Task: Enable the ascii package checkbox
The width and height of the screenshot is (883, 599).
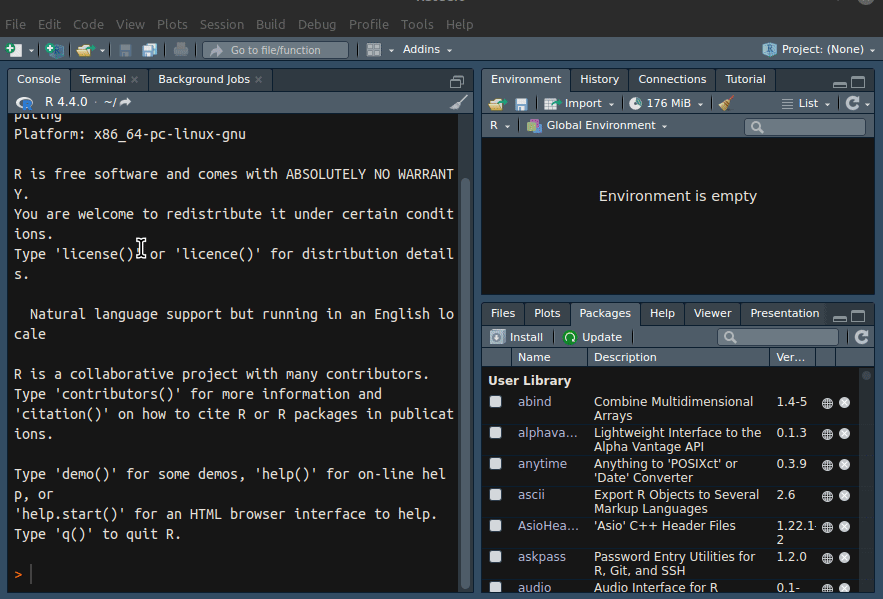Action: [x=496, y=495]
